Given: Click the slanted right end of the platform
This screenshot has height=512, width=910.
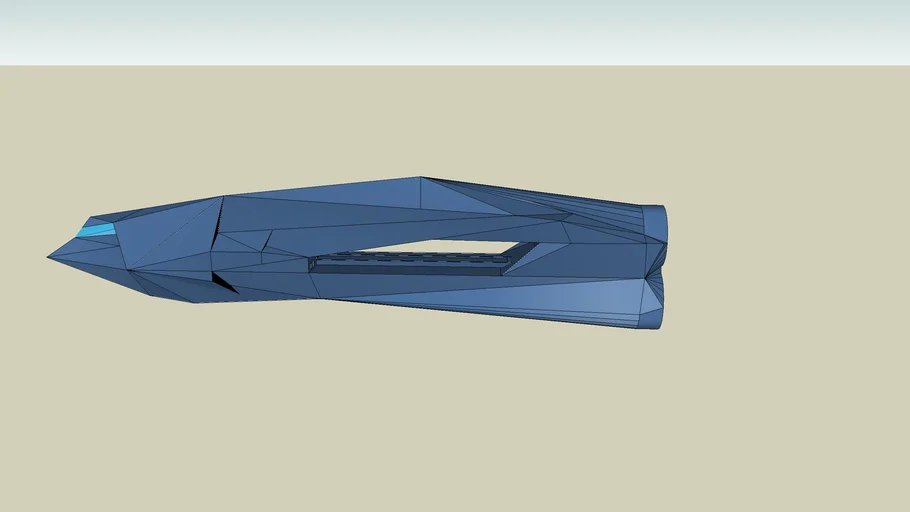Looking at the screenshot, I should click(x=520, y=255).
